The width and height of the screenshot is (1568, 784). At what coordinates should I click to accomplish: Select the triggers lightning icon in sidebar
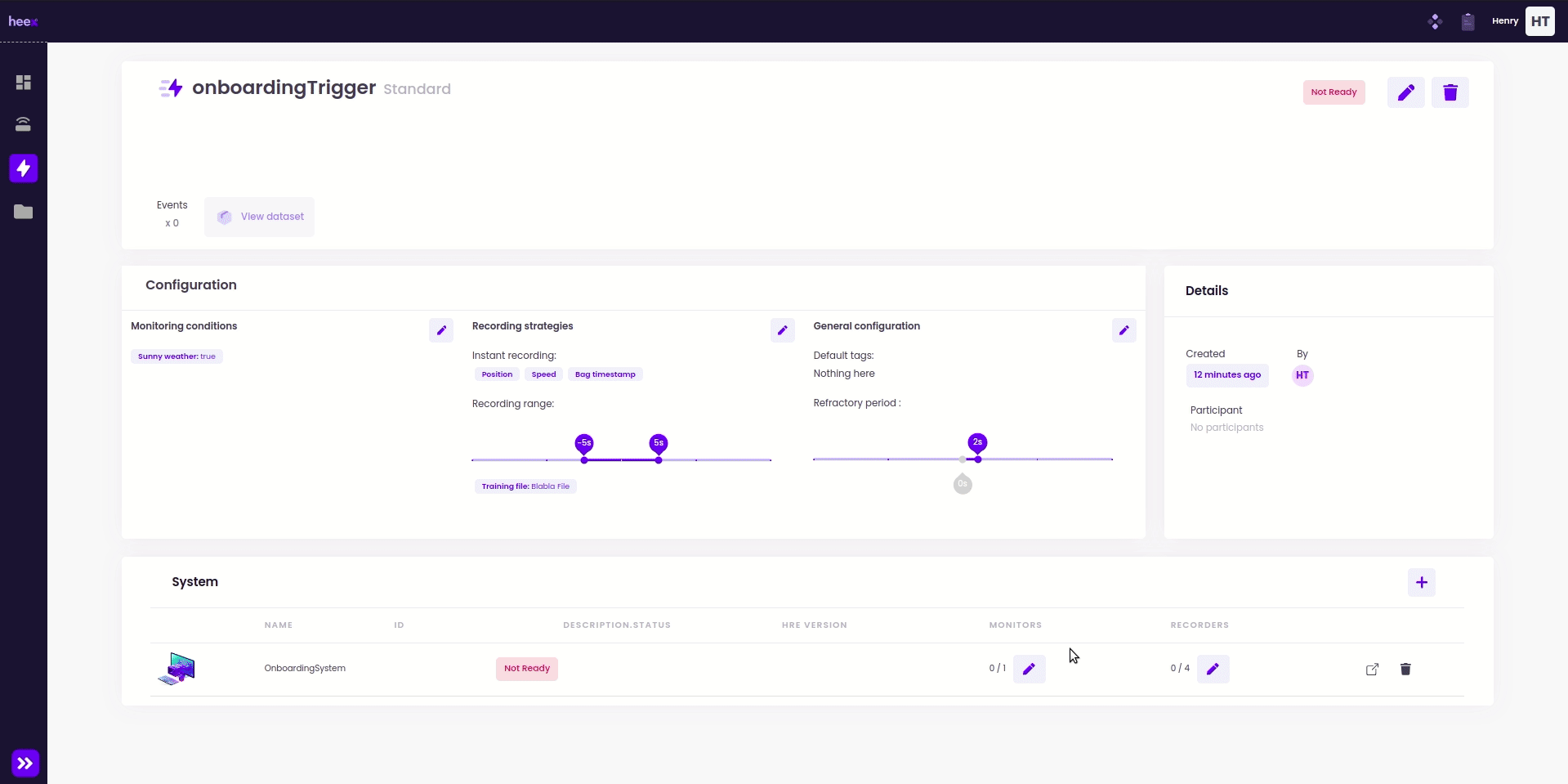[23, 168]
